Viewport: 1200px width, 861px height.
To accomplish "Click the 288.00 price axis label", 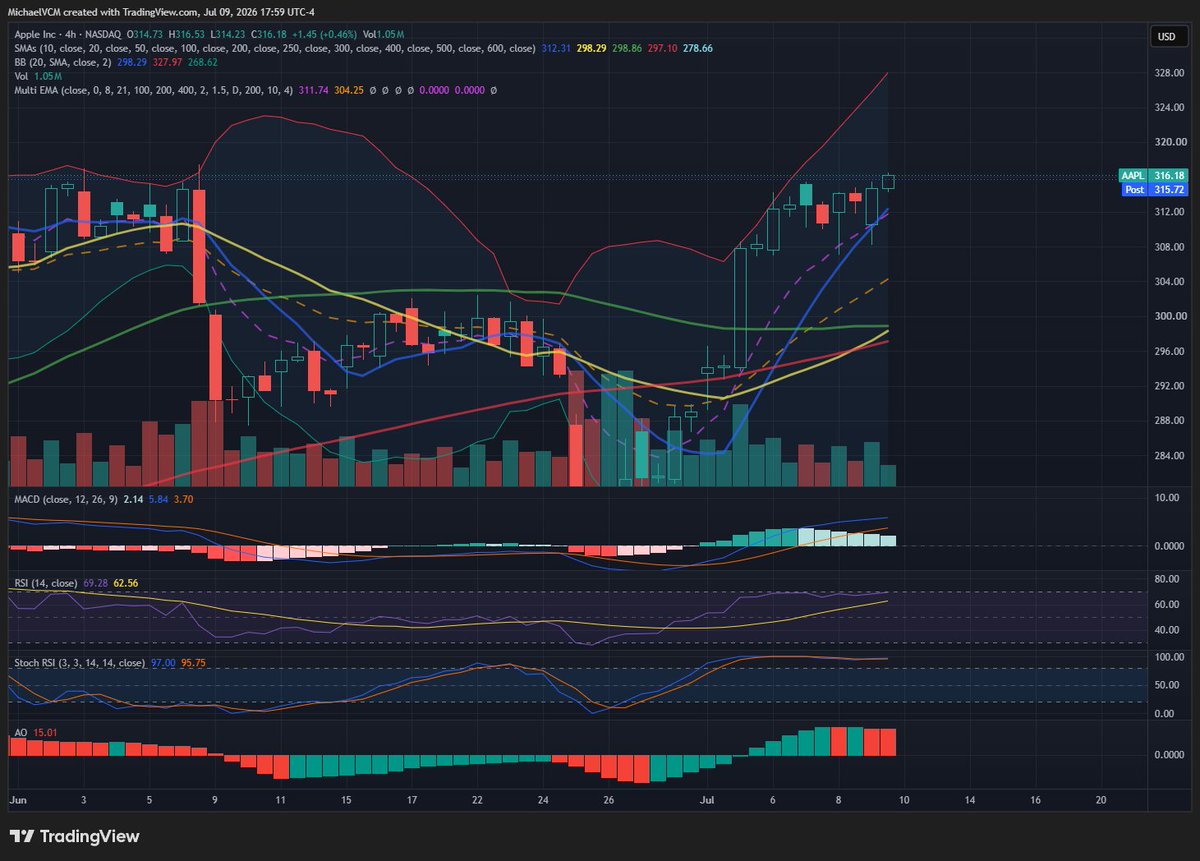I will coord(1170,421).
